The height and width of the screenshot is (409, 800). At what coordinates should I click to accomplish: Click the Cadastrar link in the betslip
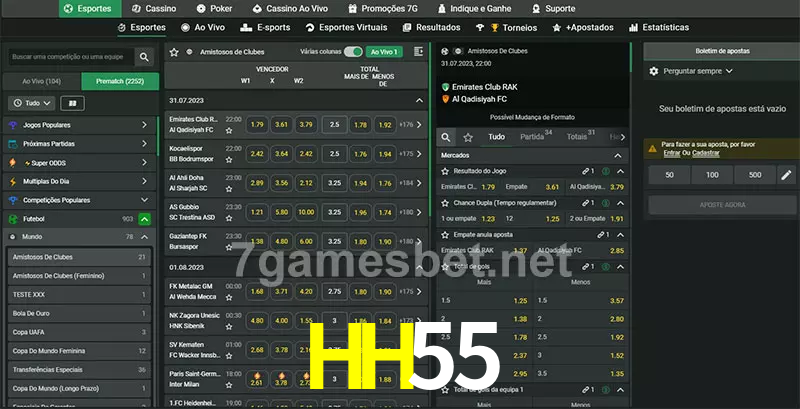pos(706,153)
